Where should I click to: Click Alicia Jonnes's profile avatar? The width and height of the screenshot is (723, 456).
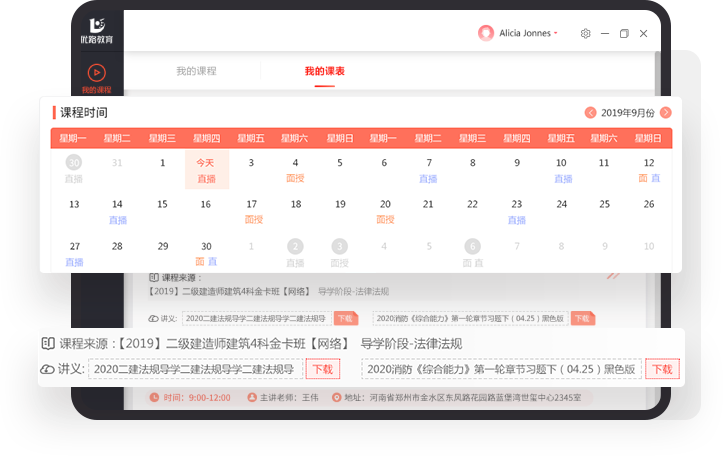[486, 33]
